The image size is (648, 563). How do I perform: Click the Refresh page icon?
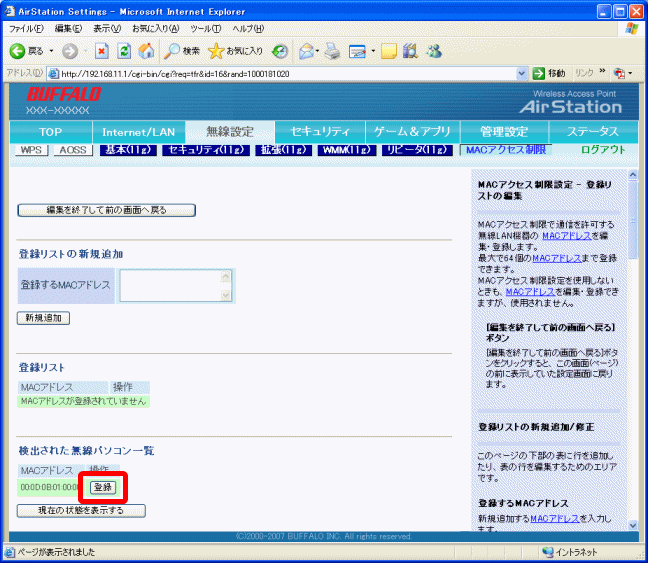124,51
